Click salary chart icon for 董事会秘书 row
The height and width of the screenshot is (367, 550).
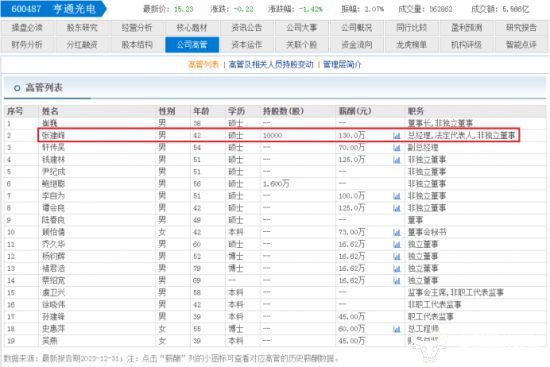pos(397,232)
